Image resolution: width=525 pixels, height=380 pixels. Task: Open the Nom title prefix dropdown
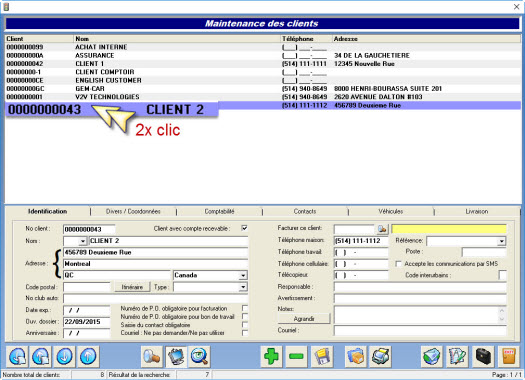(82, 241)
